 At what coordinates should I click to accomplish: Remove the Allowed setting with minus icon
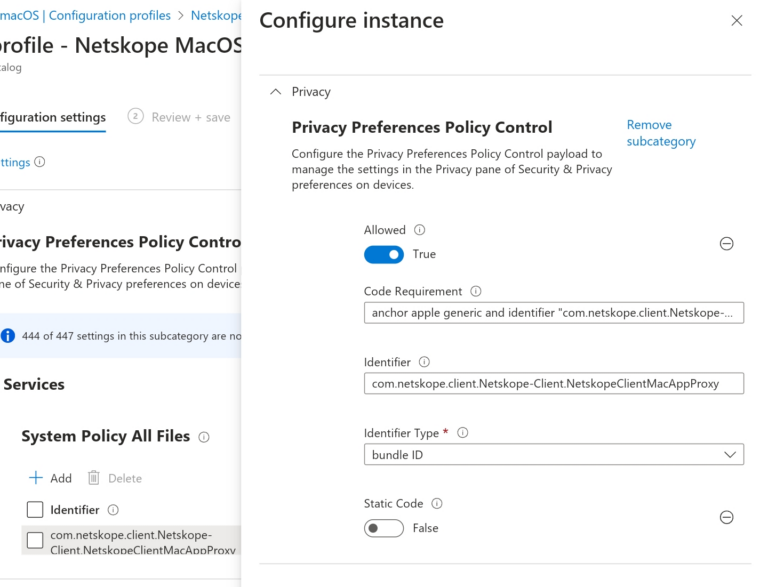click(x=727, y=243)
